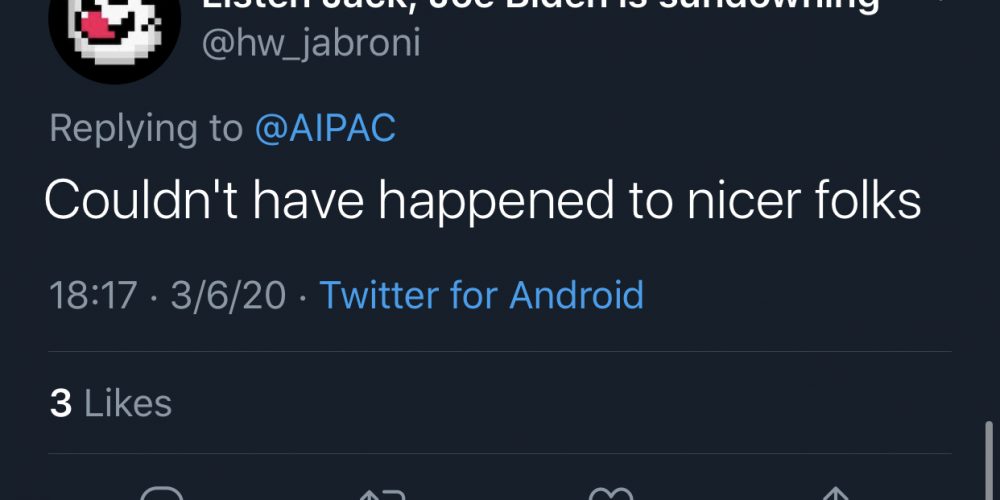View the 3 Likes list
The height and width of the screenshot is (500, 1000).
pyautogui.click(x=110, y=403)
